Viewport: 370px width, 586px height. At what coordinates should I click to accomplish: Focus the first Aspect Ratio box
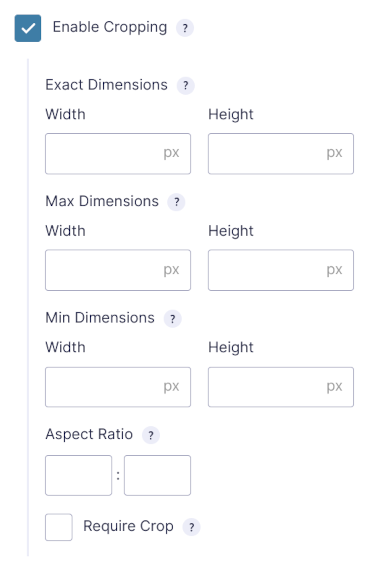click(x=78, y=475)
